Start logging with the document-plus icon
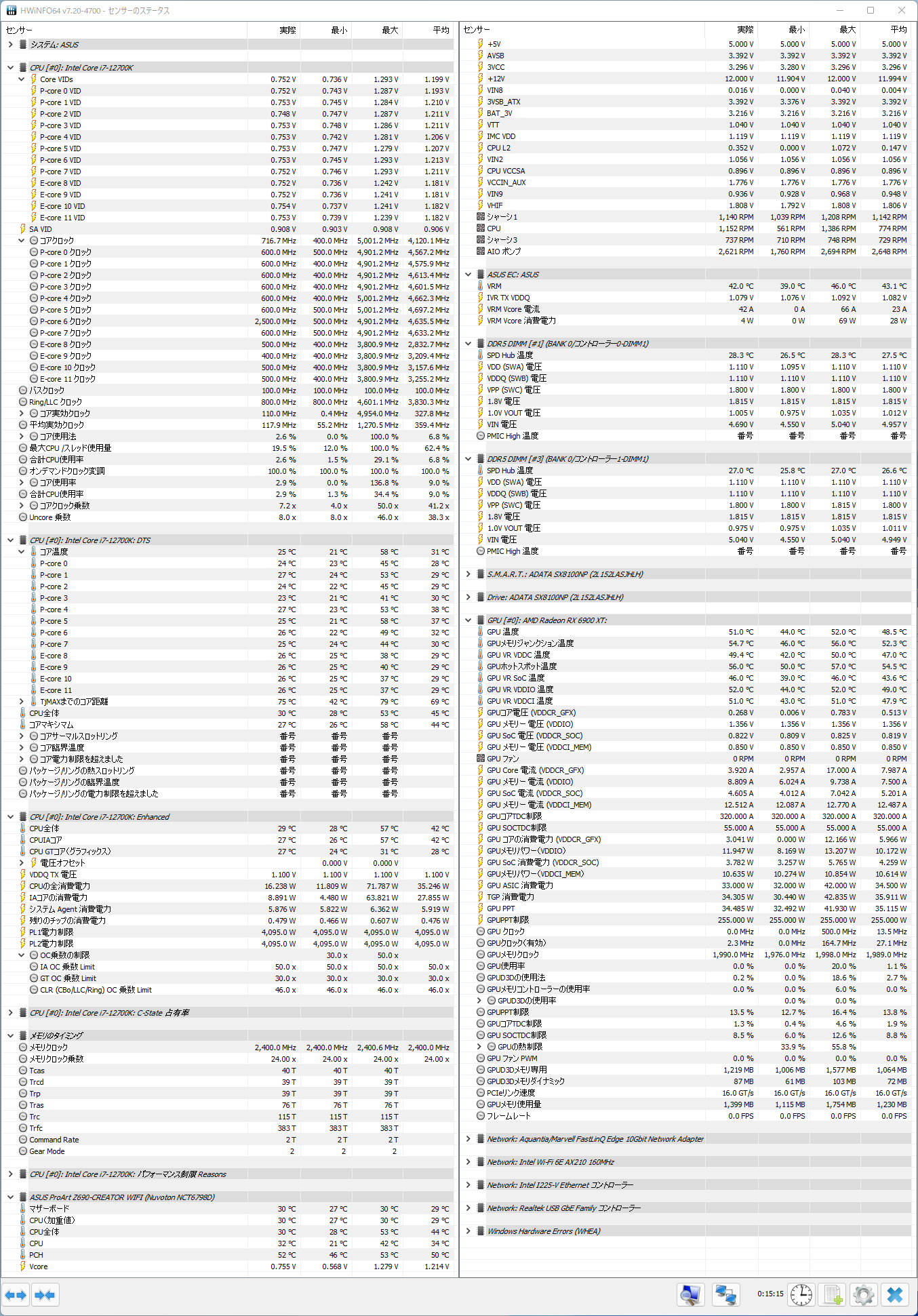Viewport: 918px width, 1316px height. (x=833, y=1295)
